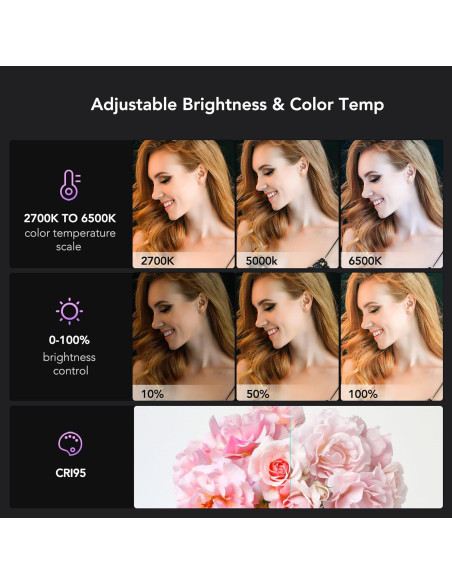This screenshot has height=584, width=452.
Task: Click the 2700K label on first portrait
Action: pos(157,261)
